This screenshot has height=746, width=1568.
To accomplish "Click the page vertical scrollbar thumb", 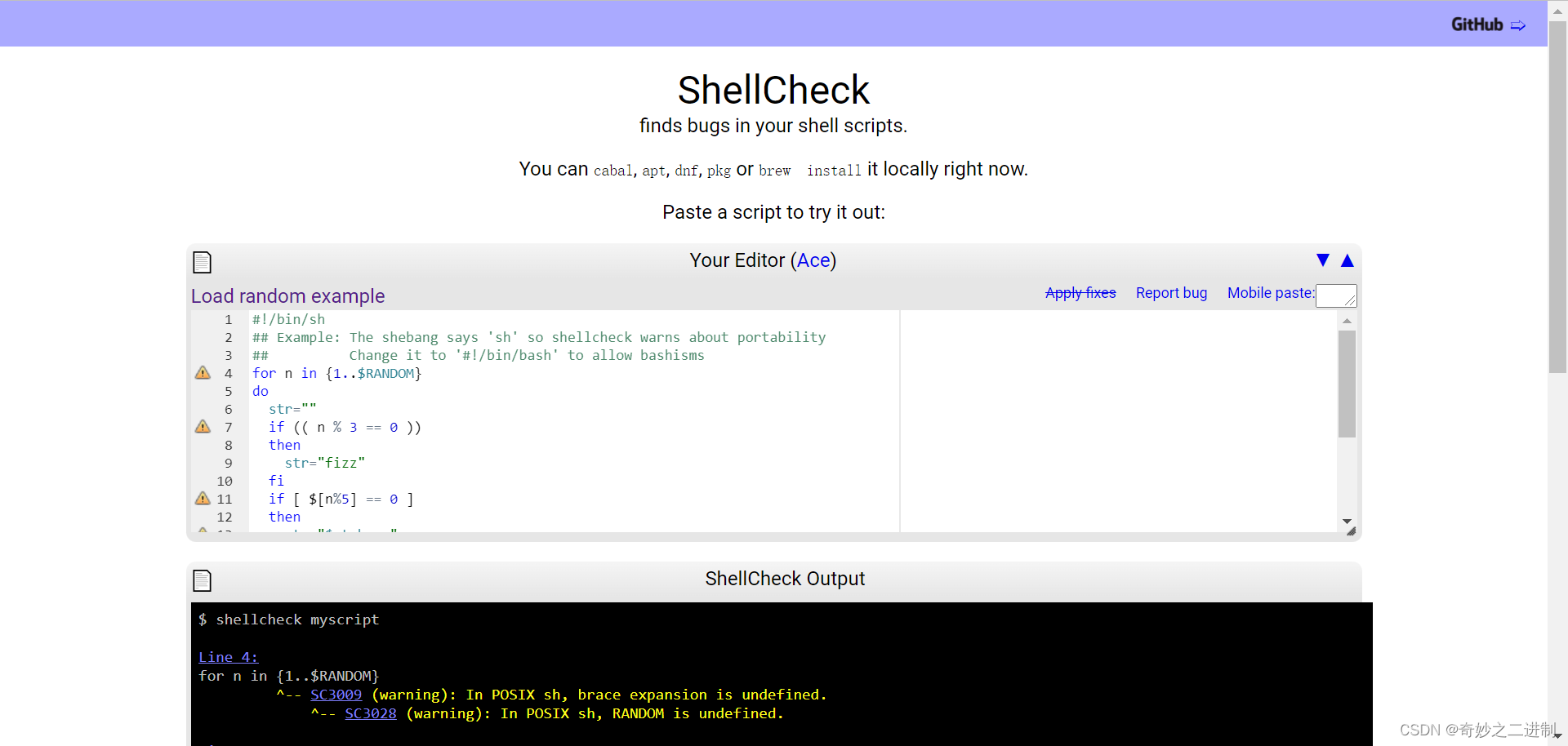I will pos(1557,196).
